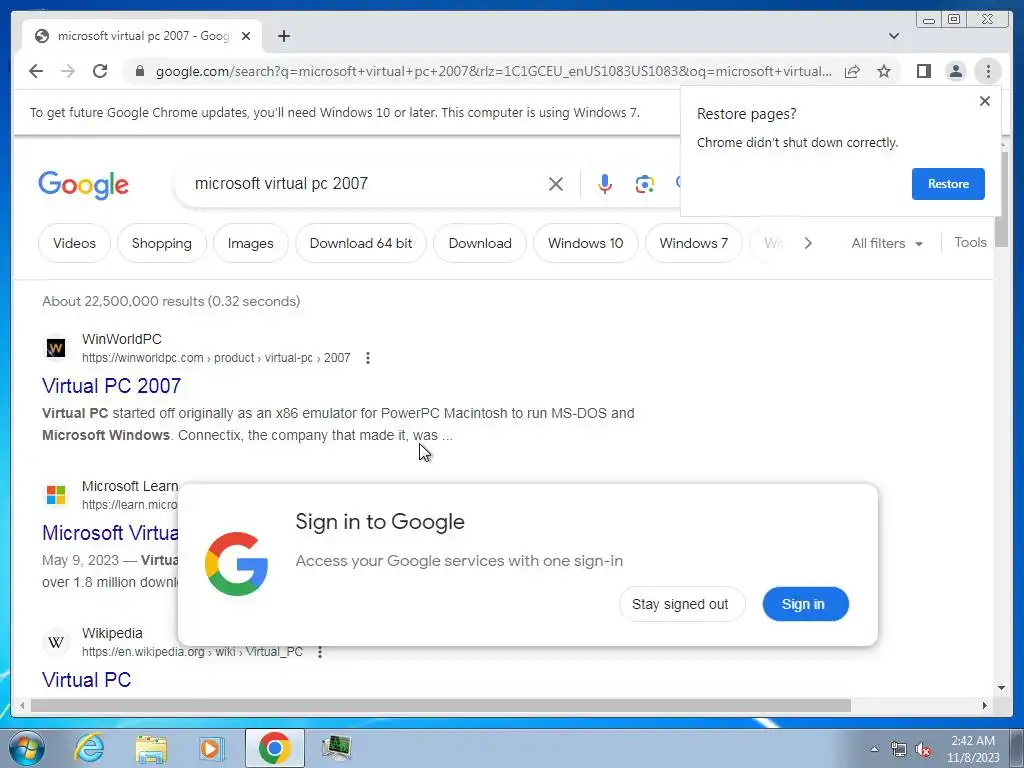
Task: Click the Restore button in the popup
Action: tap(948, 184)
